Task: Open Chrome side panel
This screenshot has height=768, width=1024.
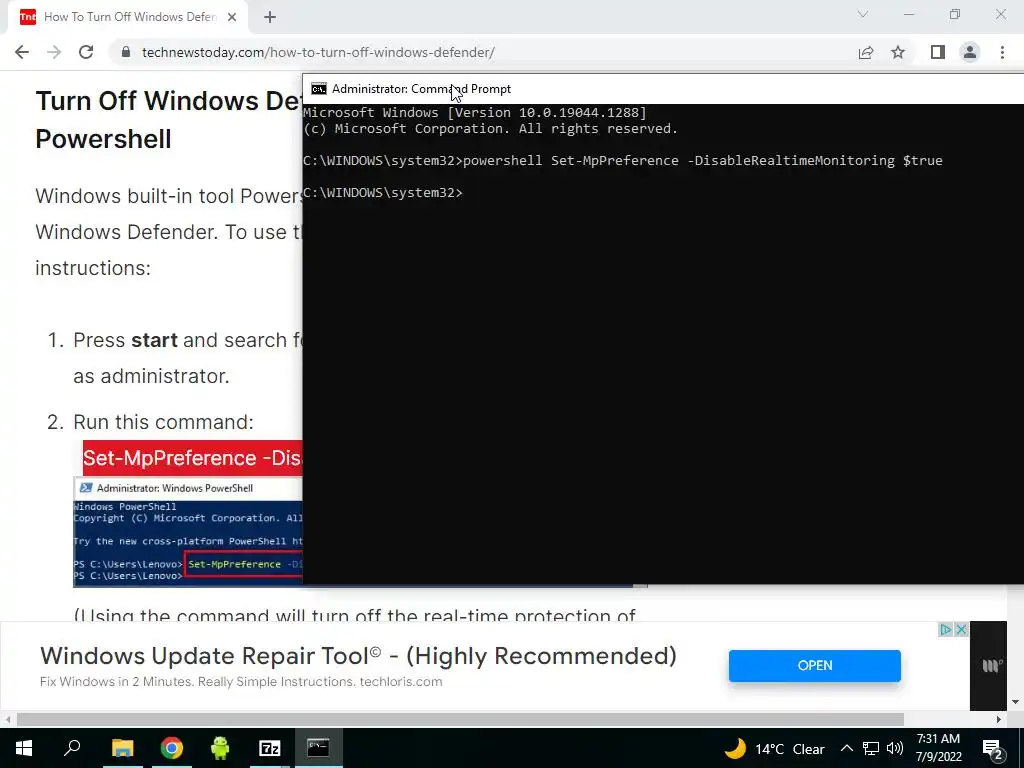Action: [938, 52]
